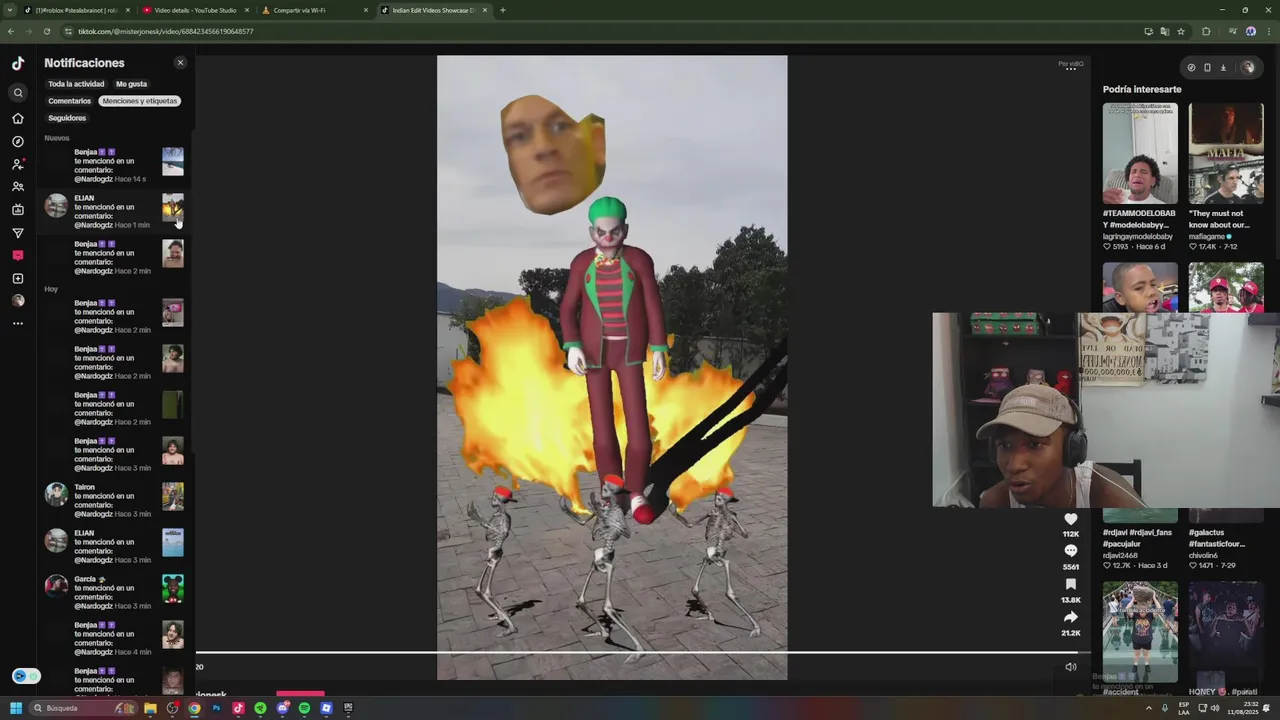
Task: Select the 'Me gusta' filter
Action: coord(131,84)
